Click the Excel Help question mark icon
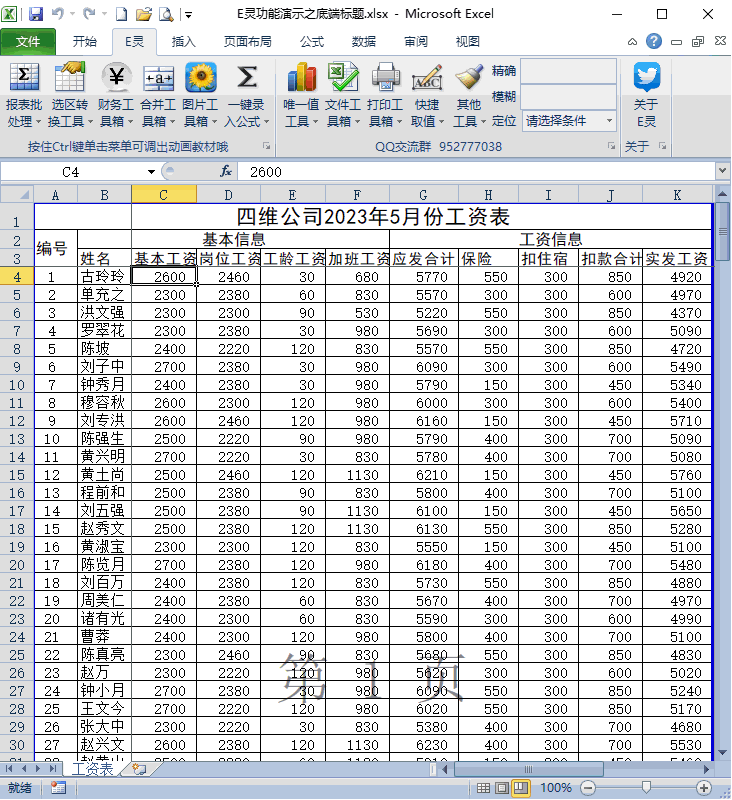The width and height of the screenshot is (732, 800). pyautogui.click(x=653, y=41)
